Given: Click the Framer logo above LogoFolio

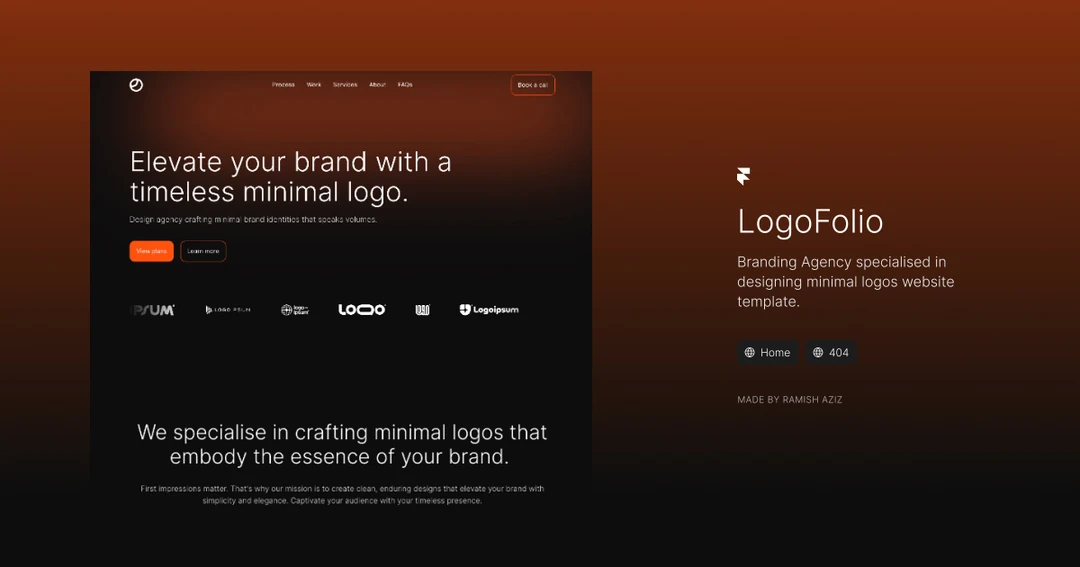Looking at the screenshot, I should 743,176.
